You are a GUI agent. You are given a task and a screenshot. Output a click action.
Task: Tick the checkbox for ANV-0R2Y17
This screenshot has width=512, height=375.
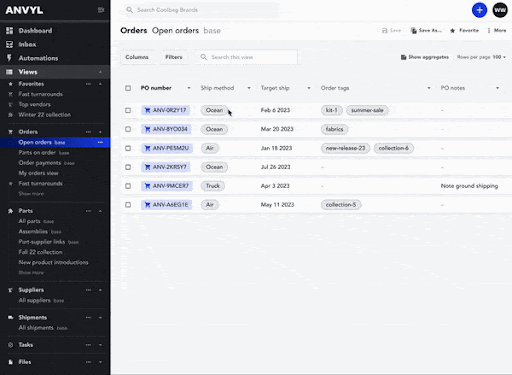tap(128, 110)
